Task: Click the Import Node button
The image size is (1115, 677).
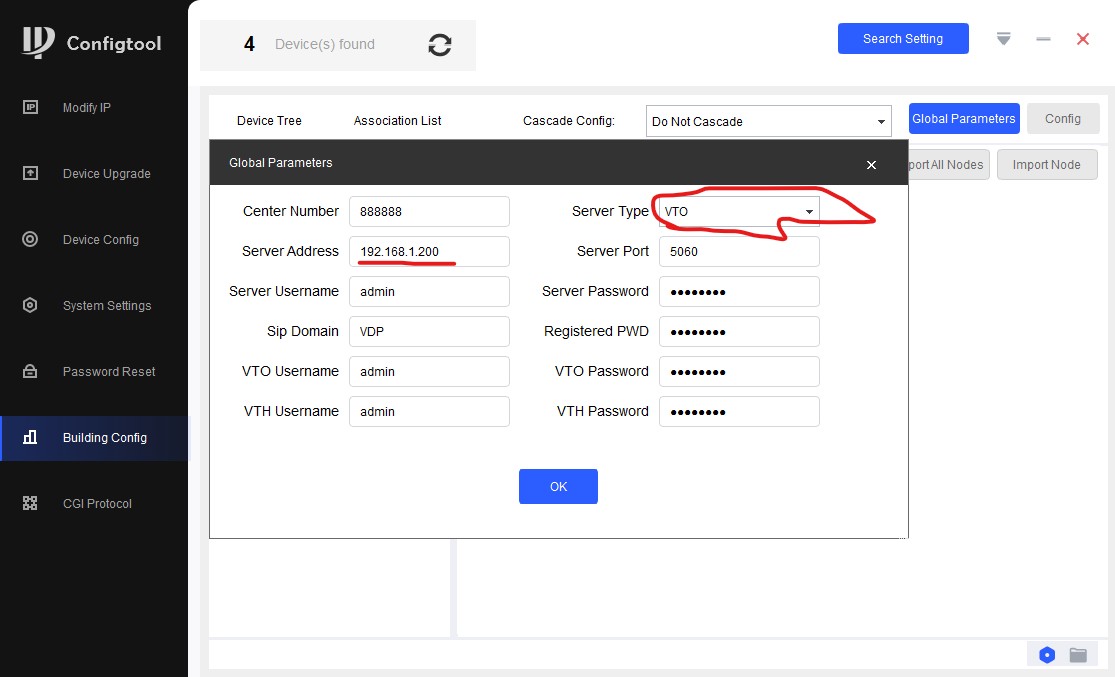Action: 1045,165
